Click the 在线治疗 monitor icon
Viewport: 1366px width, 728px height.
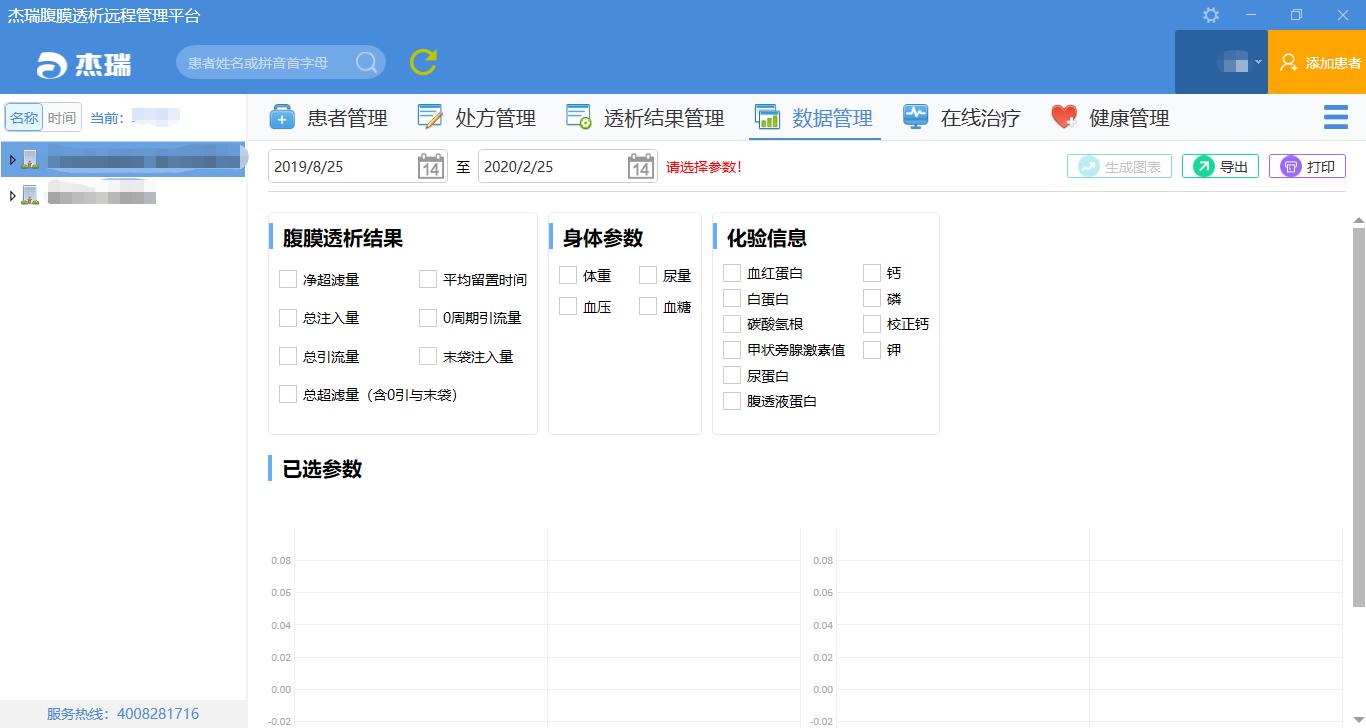[x=915, y=118]
